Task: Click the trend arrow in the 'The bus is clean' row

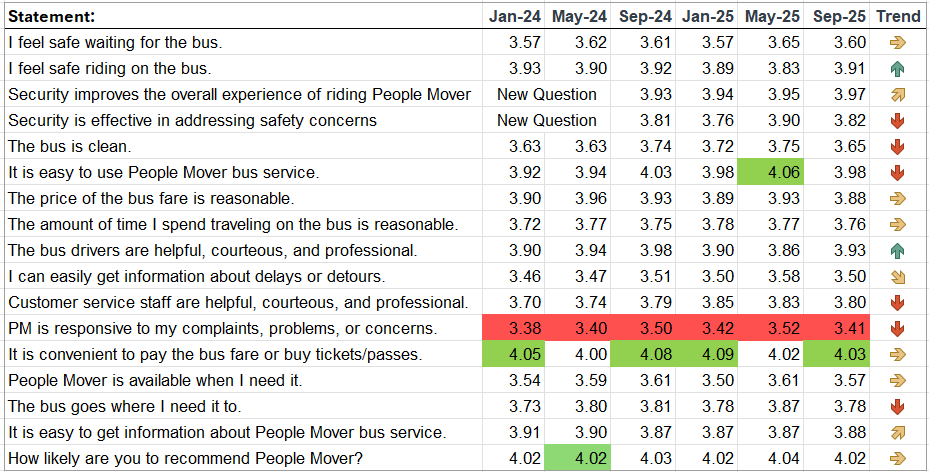Action: [x=897, y=147]
